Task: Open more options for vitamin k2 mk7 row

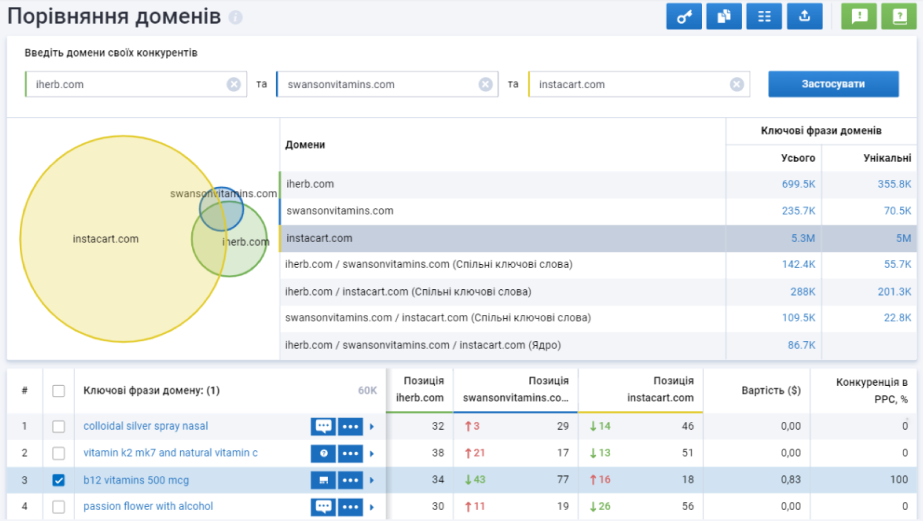Action: pyautogui.click(x=350, y=453)
